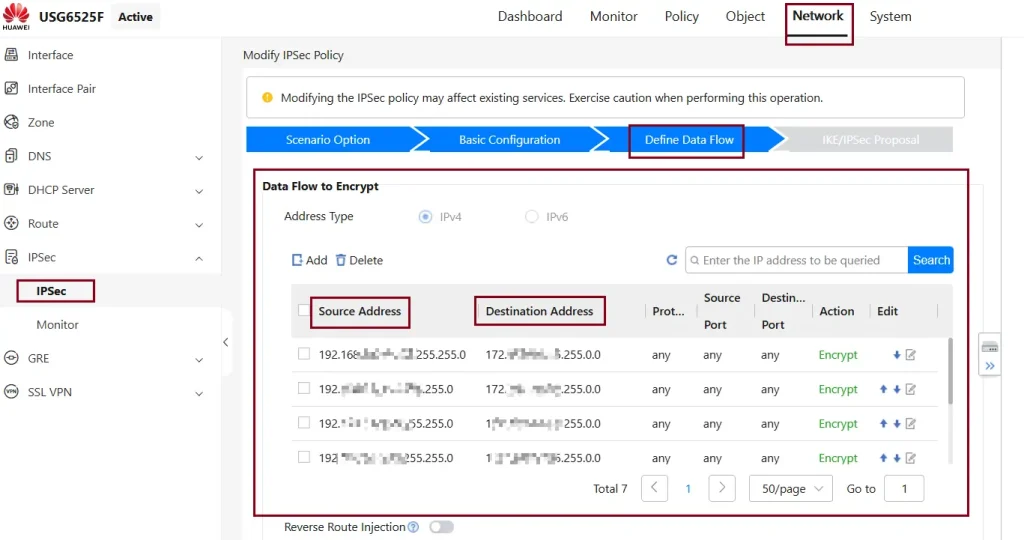Screen dimensions: 1024x540
Task: Open the Monitor top tab
Action: click(613, 16)
